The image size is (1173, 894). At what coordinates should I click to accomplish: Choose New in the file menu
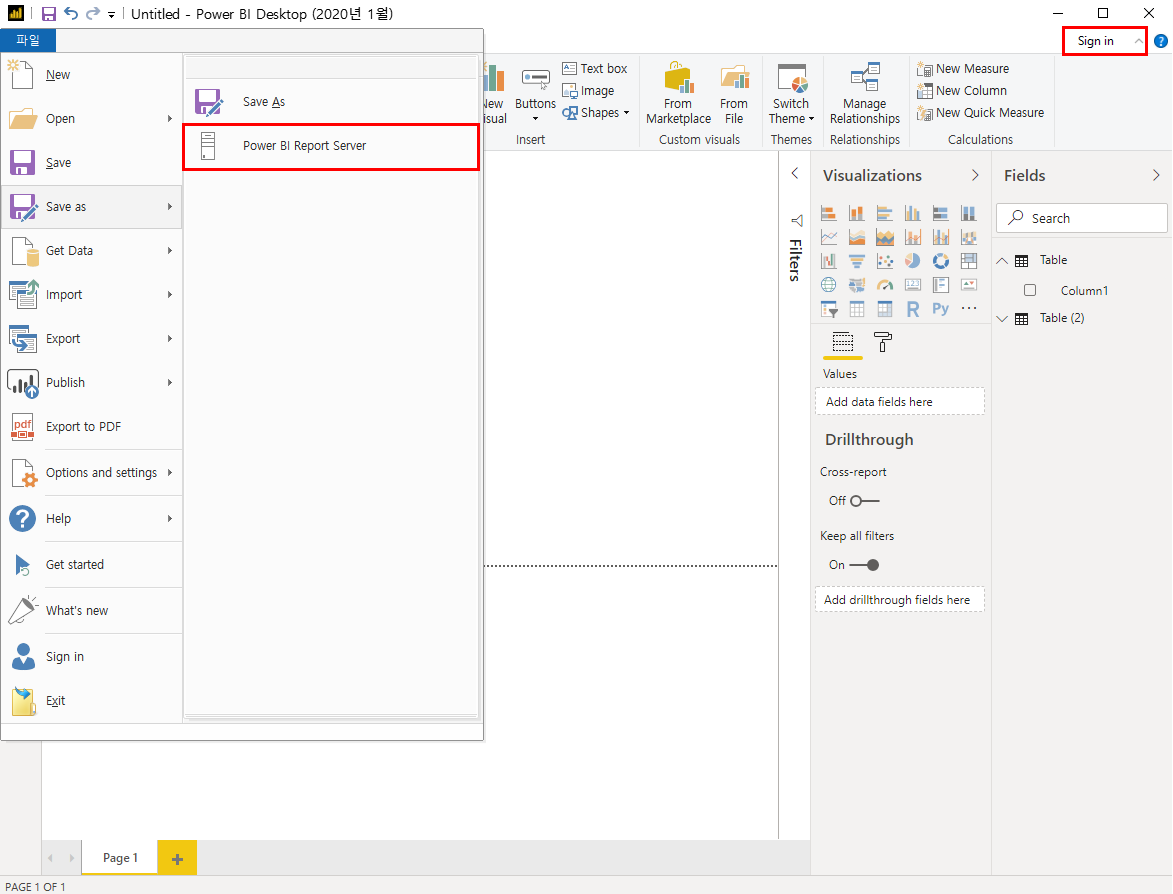(x=92, y=75)
